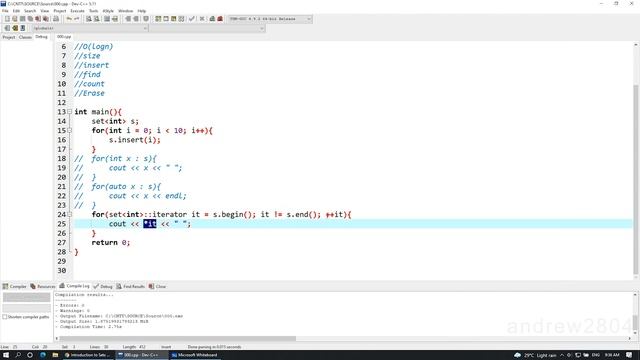The width and height of the screenshot is (640, 360).
Task: Click line number 30 in the gutter
Action: click(62, 271)
